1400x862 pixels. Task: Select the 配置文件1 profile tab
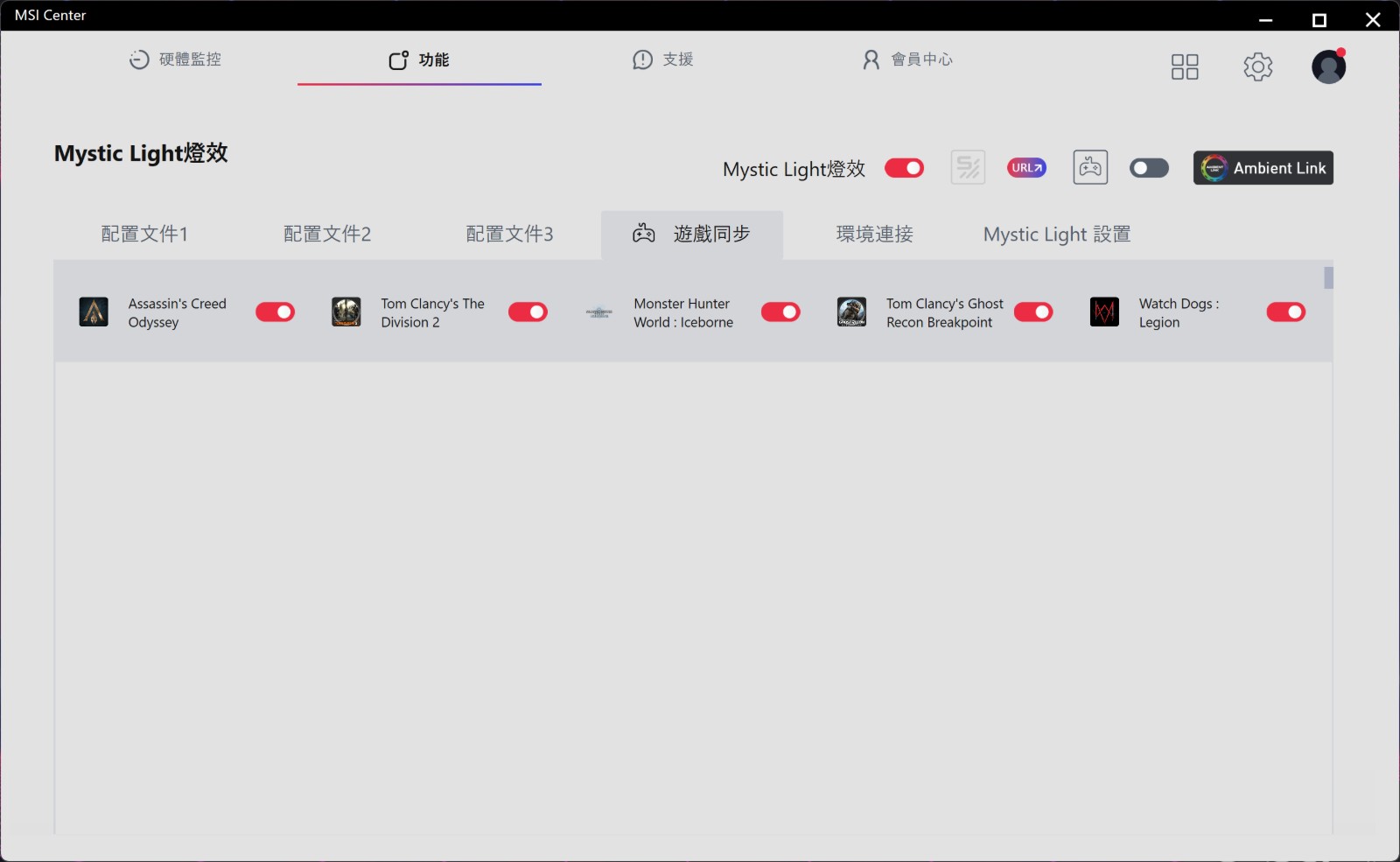click(x=144, y=235)
